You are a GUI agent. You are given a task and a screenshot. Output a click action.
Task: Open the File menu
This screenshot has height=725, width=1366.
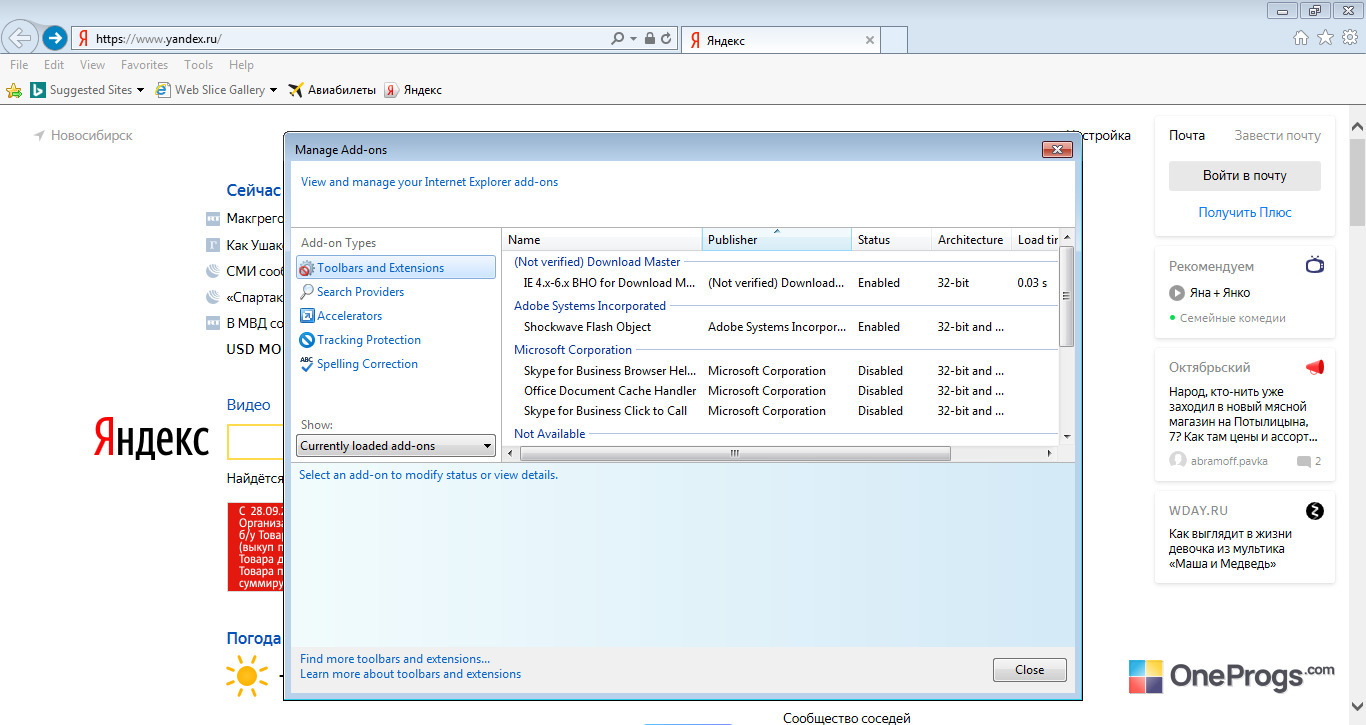point(19,65)
